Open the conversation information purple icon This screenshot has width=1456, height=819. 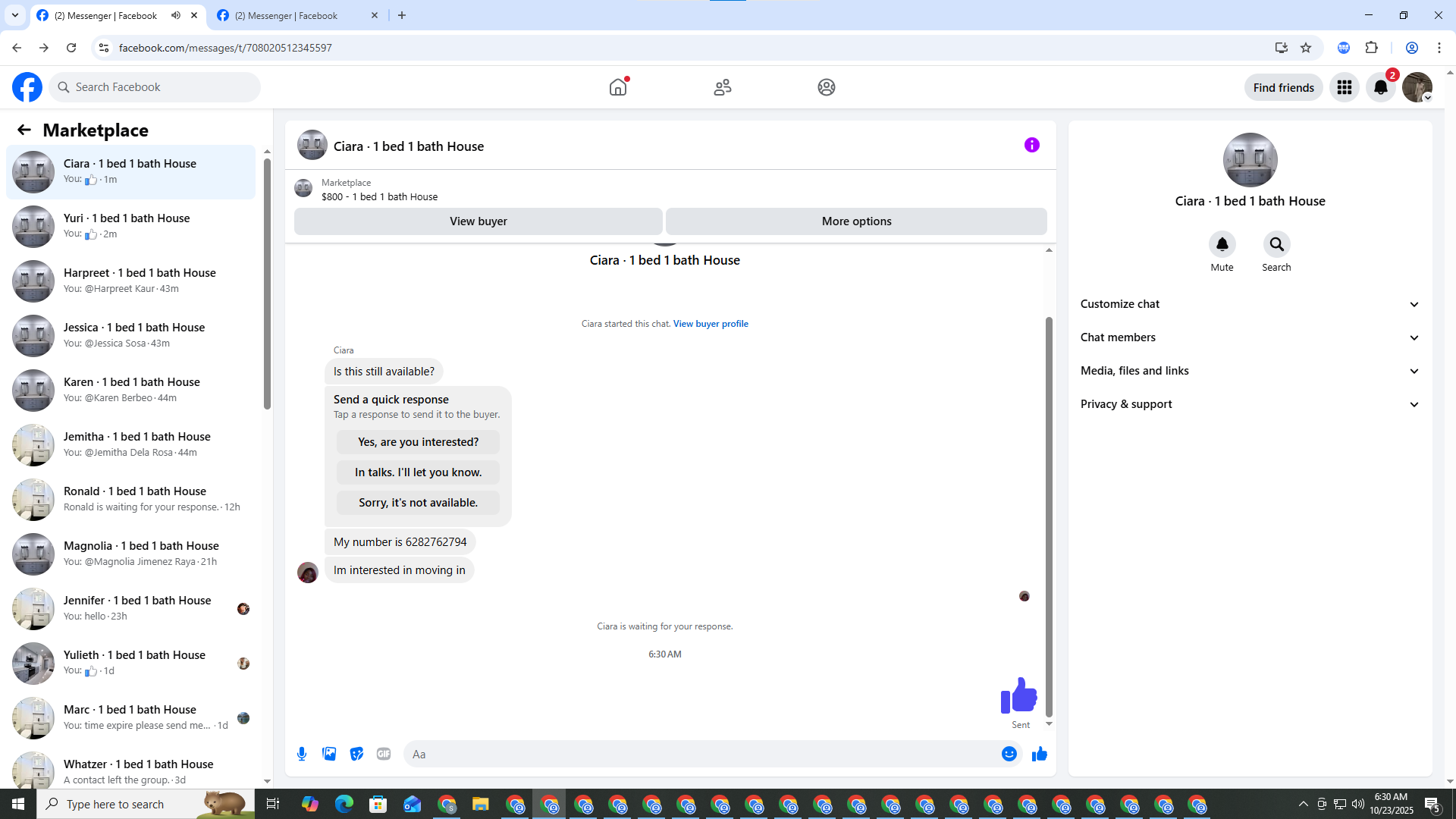[x=1031, y=145]
